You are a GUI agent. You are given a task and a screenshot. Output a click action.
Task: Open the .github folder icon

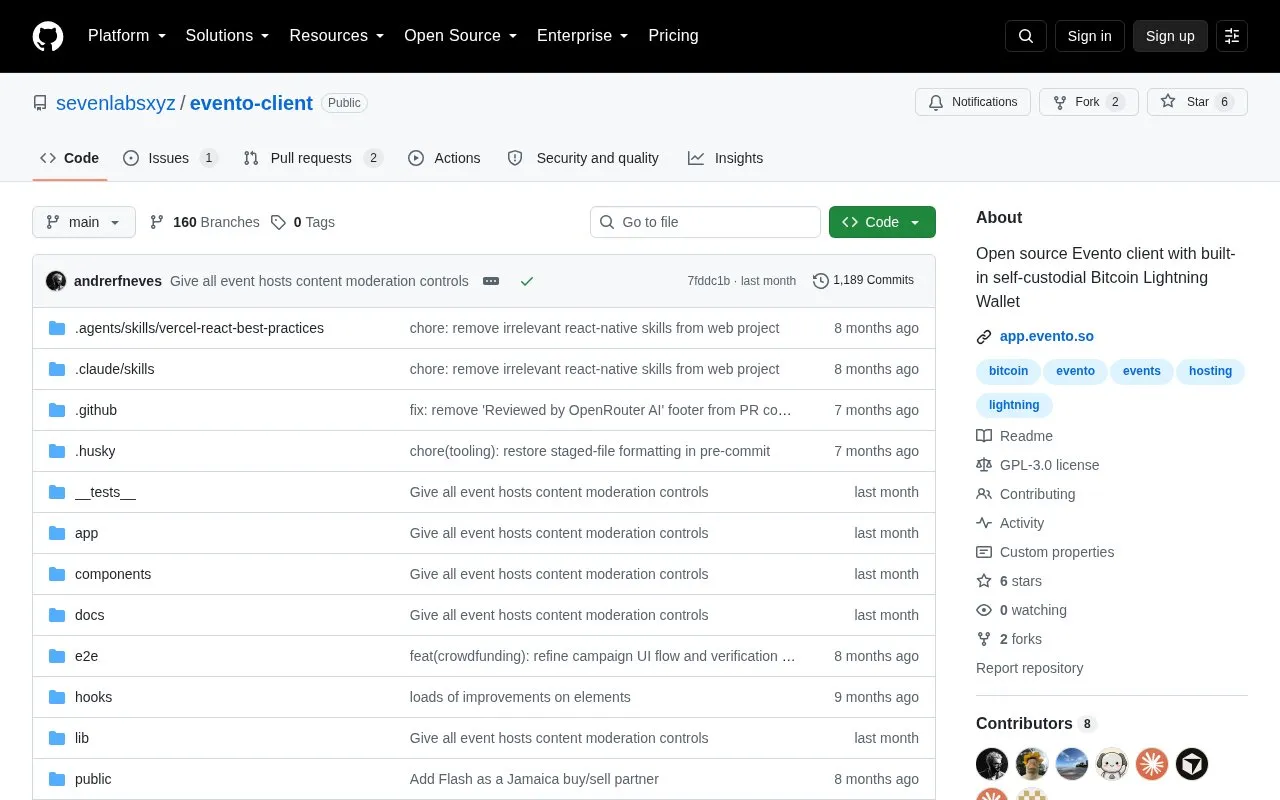pyautogui.click(x=57, y=410)
